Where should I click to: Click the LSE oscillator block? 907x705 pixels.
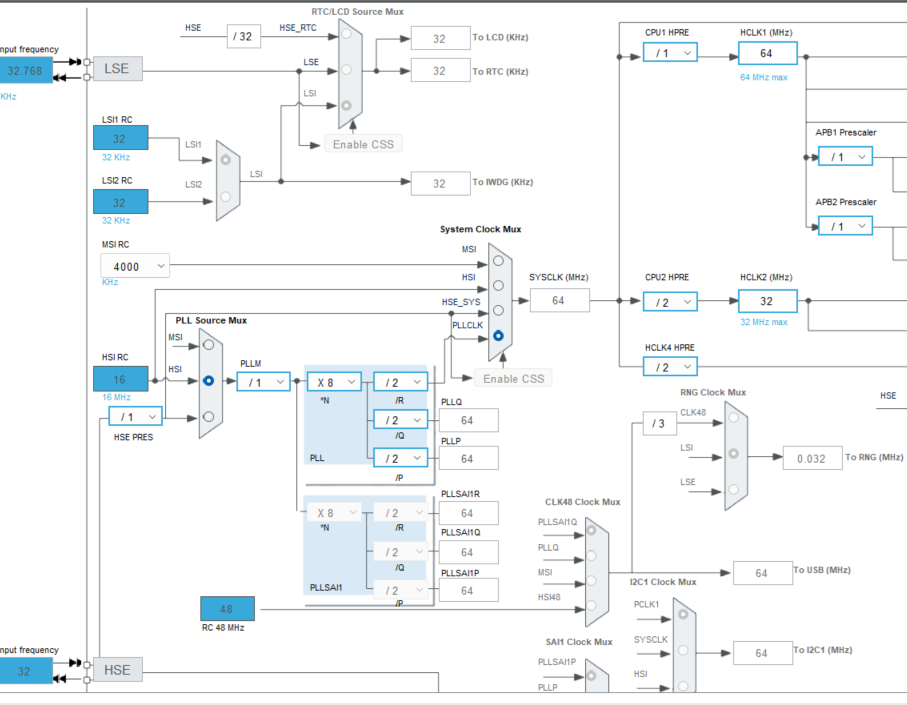click(x=117, y=69)
